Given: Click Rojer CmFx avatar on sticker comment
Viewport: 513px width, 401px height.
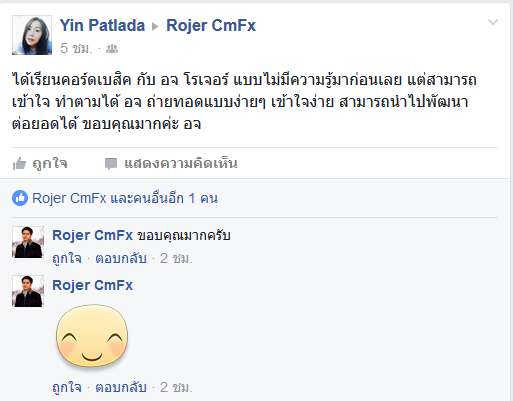Looking at the screenshot, I should click(28, 291).
